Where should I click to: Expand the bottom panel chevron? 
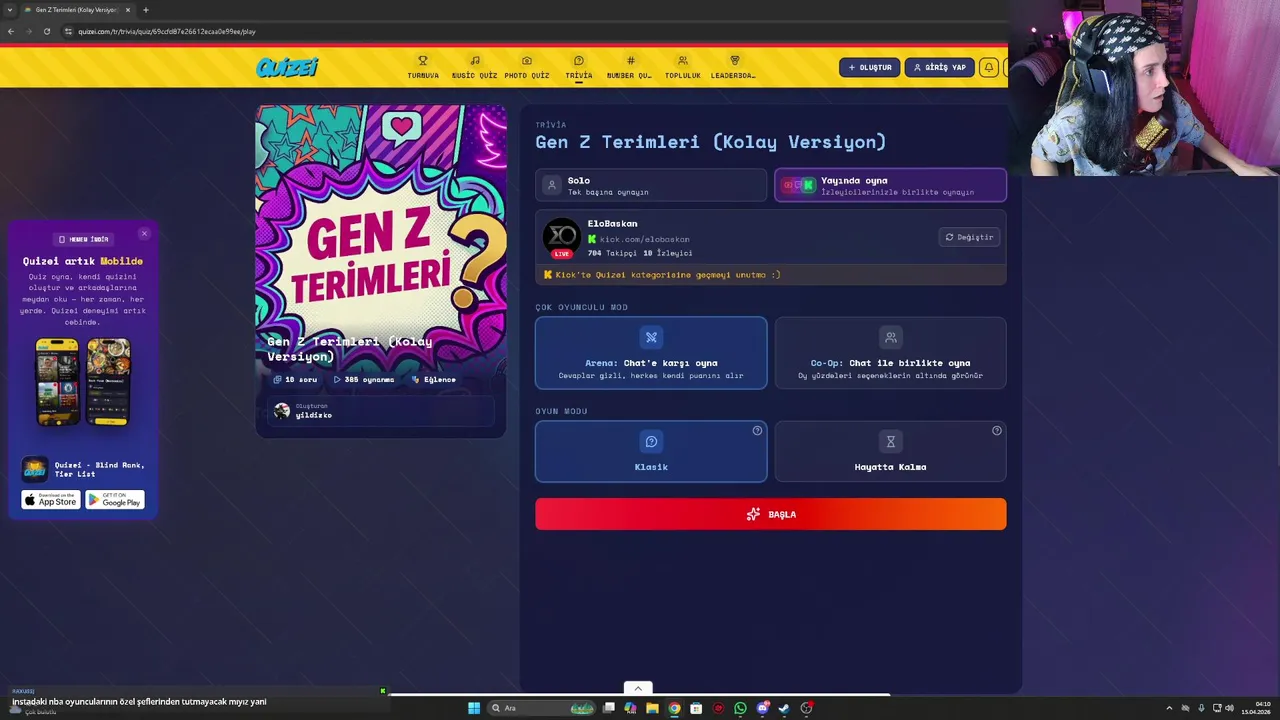click(638, 688)
